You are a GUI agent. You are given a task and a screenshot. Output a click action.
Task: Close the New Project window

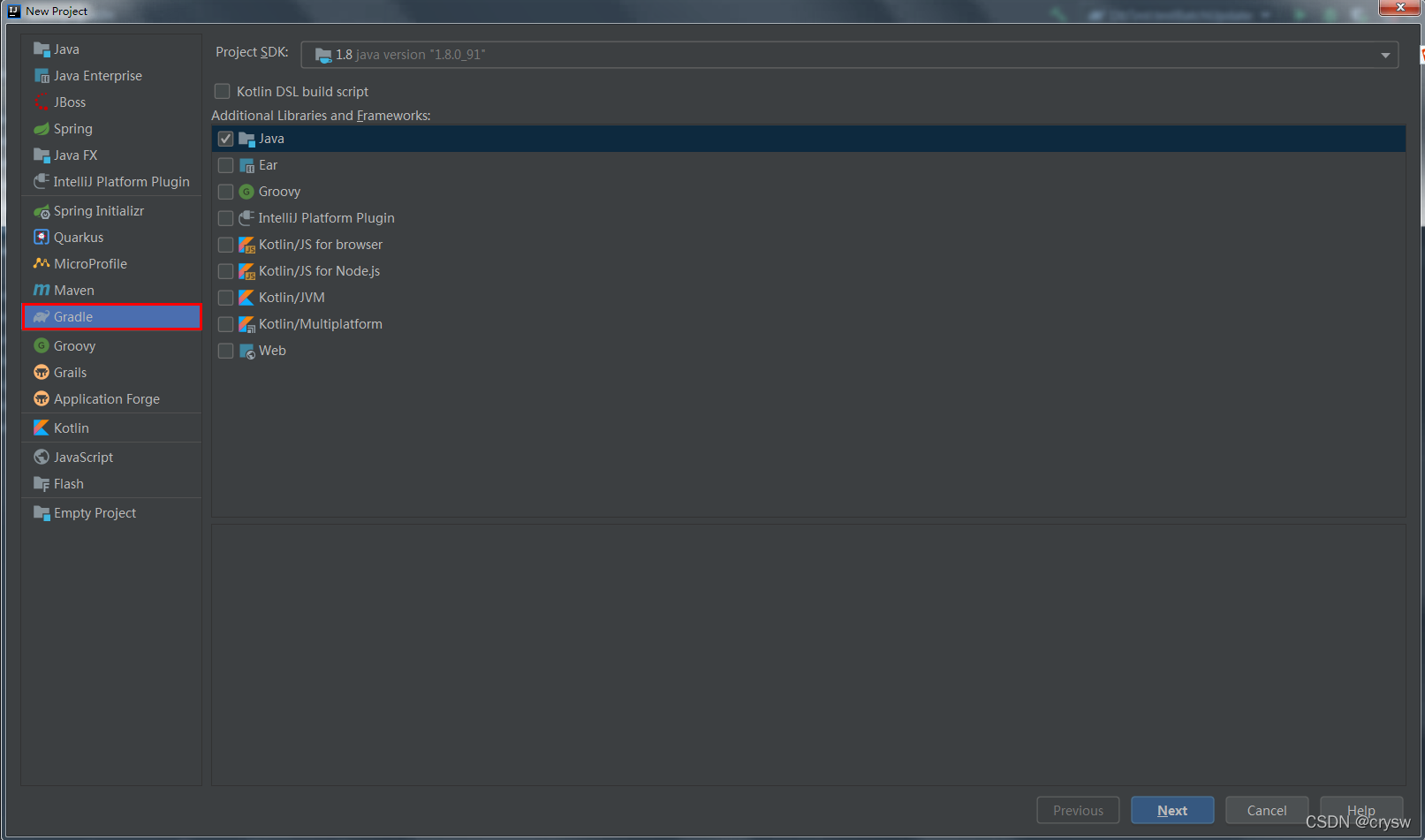(1400, 7)
